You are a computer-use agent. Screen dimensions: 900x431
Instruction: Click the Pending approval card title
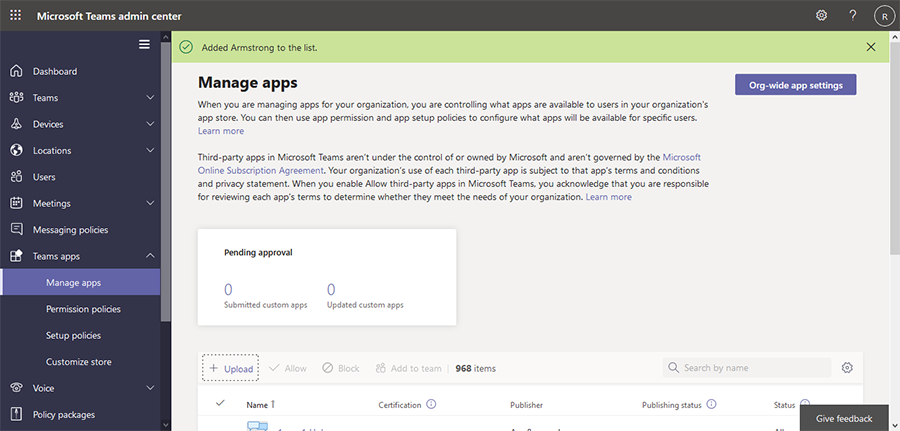click(x=258, y=253)
